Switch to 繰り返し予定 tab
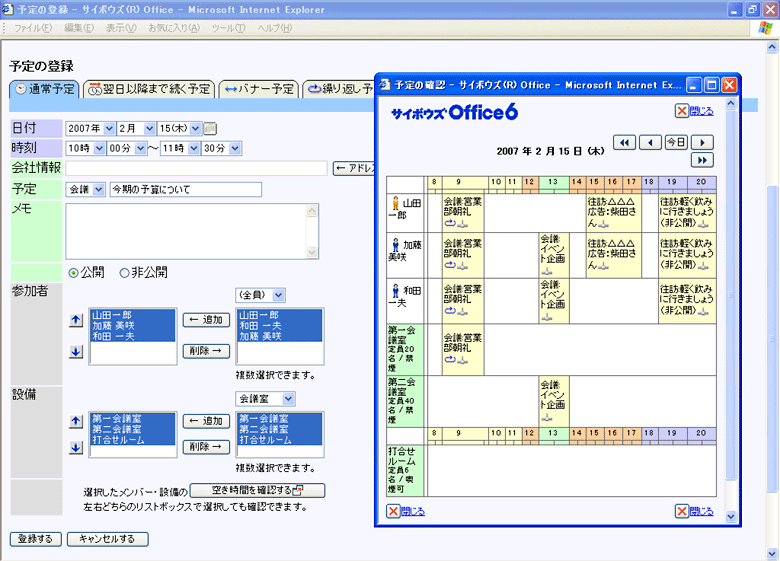 339,90
